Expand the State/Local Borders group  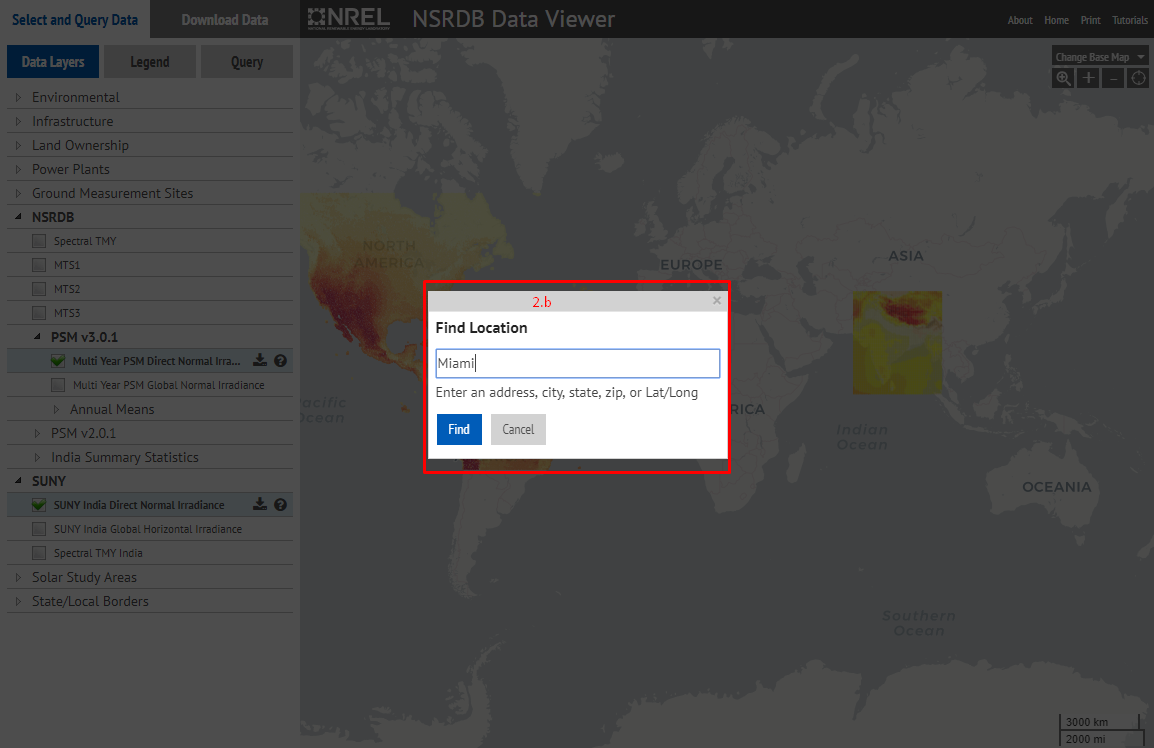[x=18, y=601]
